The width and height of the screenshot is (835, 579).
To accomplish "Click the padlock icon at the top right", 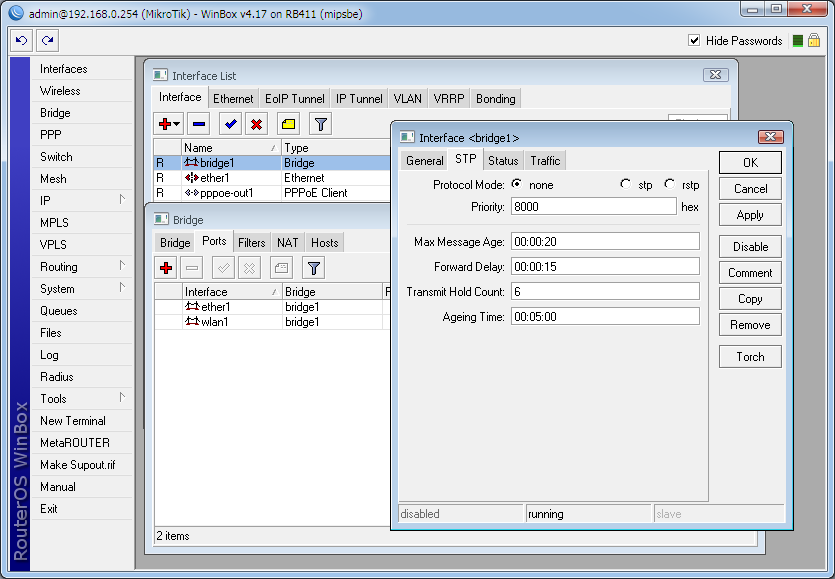I will point(814,40).
